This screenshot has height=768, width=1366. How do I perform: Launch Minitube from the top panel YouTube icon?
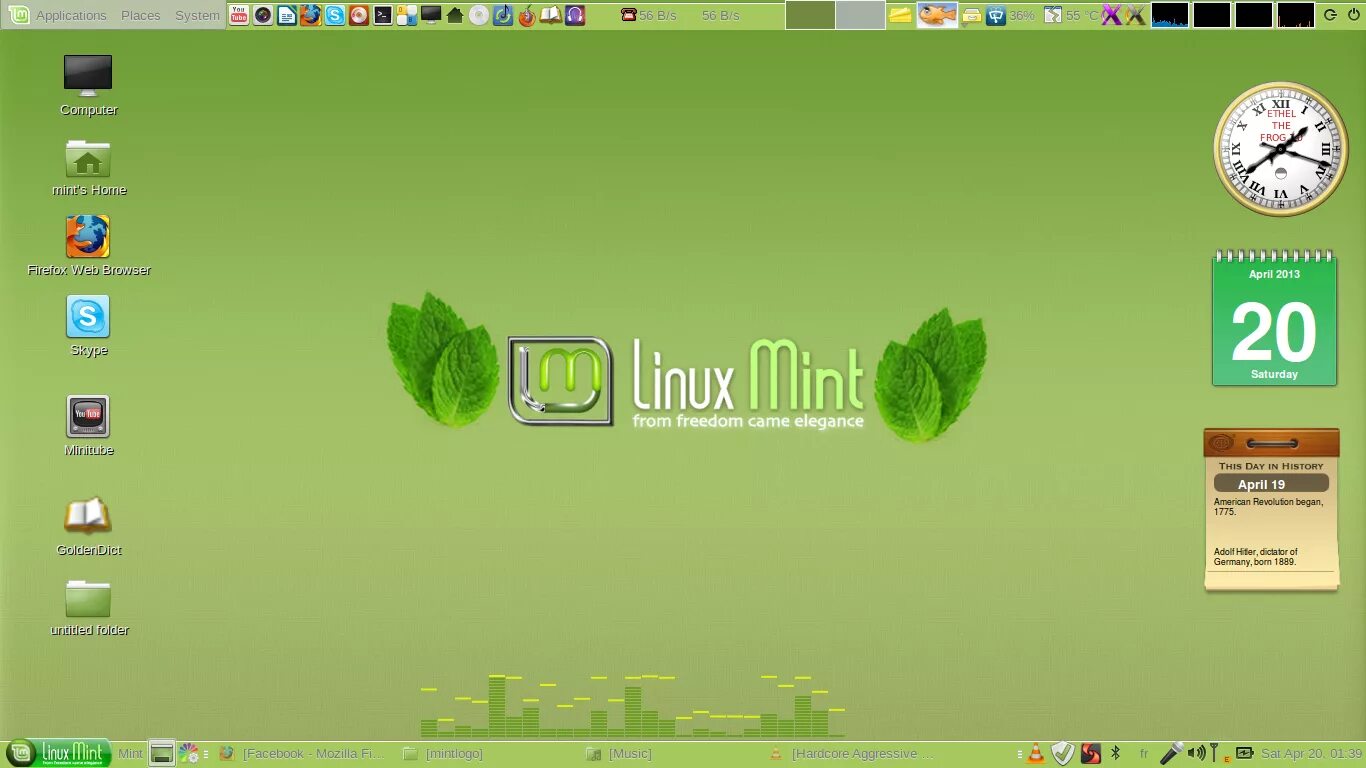[x=239, y=15]
